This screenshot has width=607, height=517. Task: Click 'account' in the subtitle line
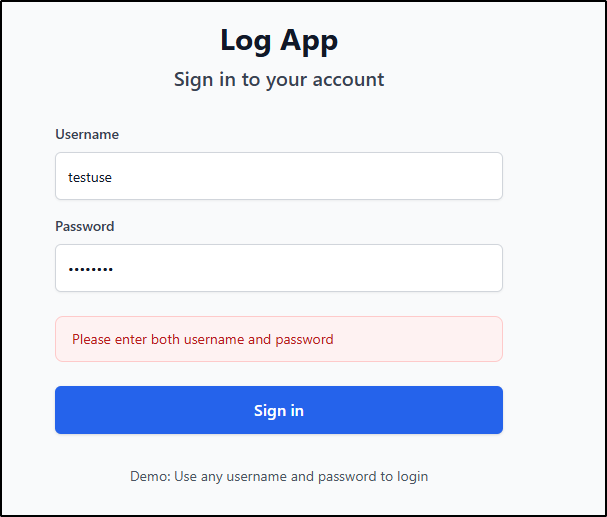coord(348,80)
